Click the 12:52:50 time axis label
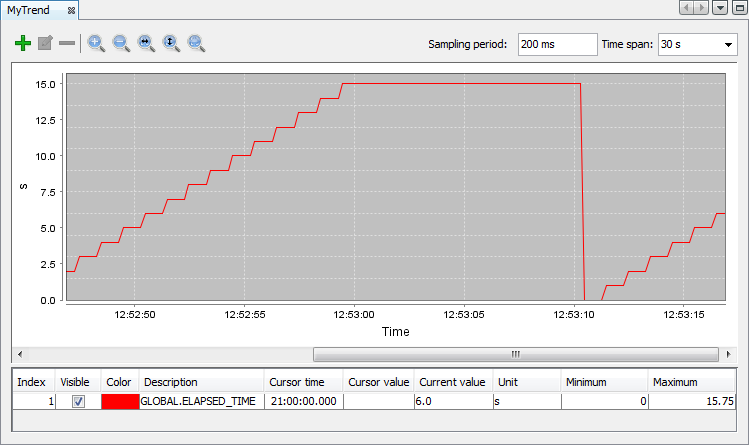 [135, 315]
